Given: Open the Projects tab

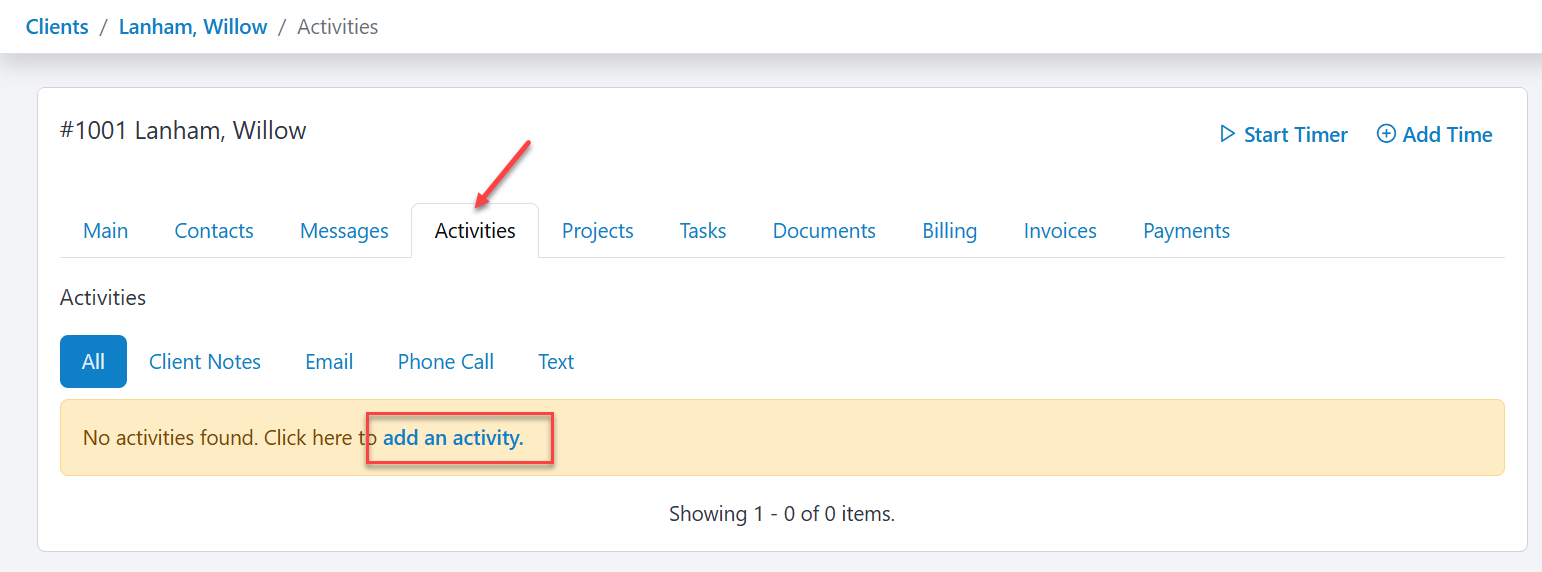Looking at the screenshot, I should pyautogui.click(x=598, y=231).
